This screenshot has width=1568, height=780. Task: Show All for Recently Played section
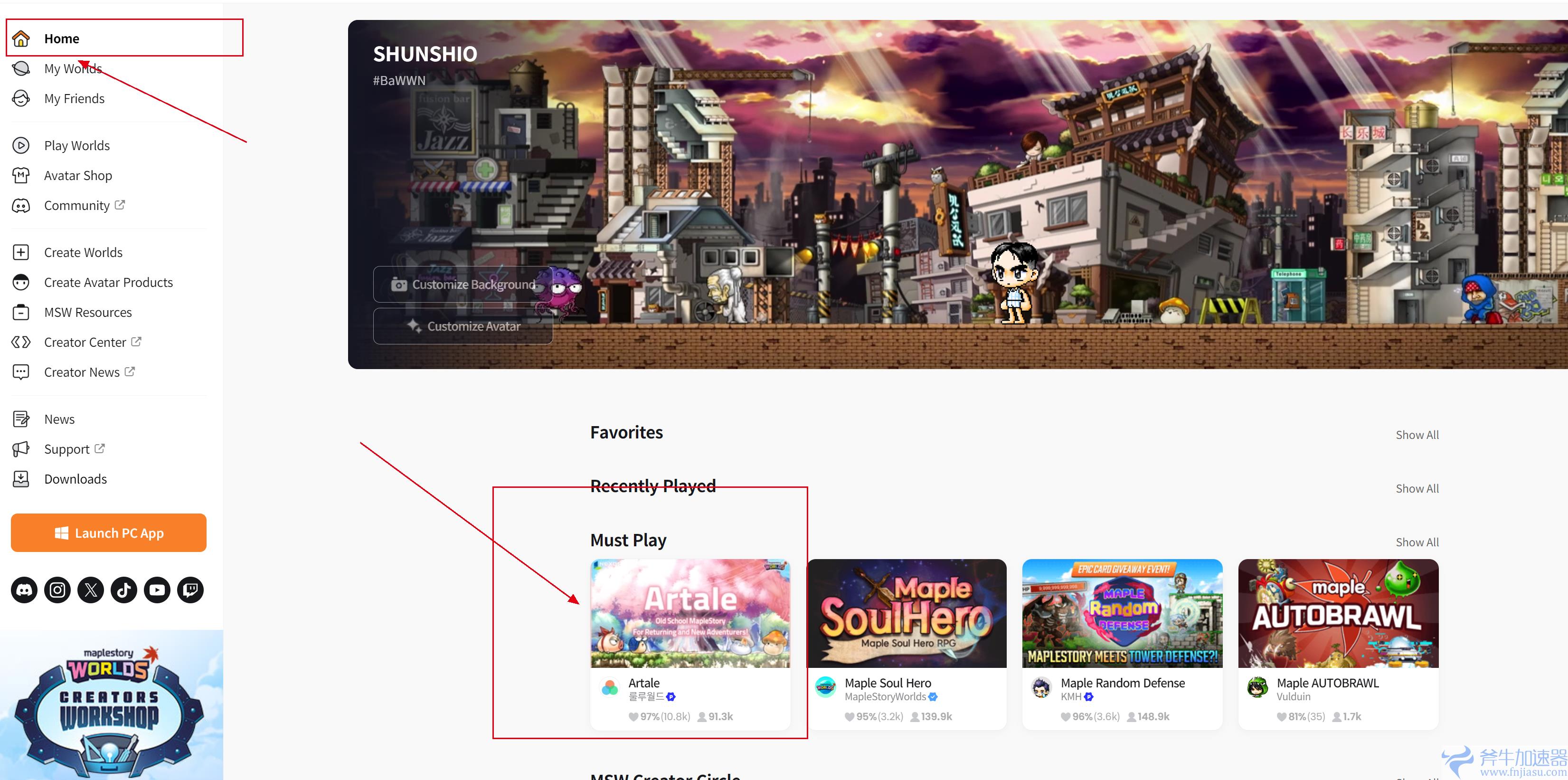(x=1417, y=488)
